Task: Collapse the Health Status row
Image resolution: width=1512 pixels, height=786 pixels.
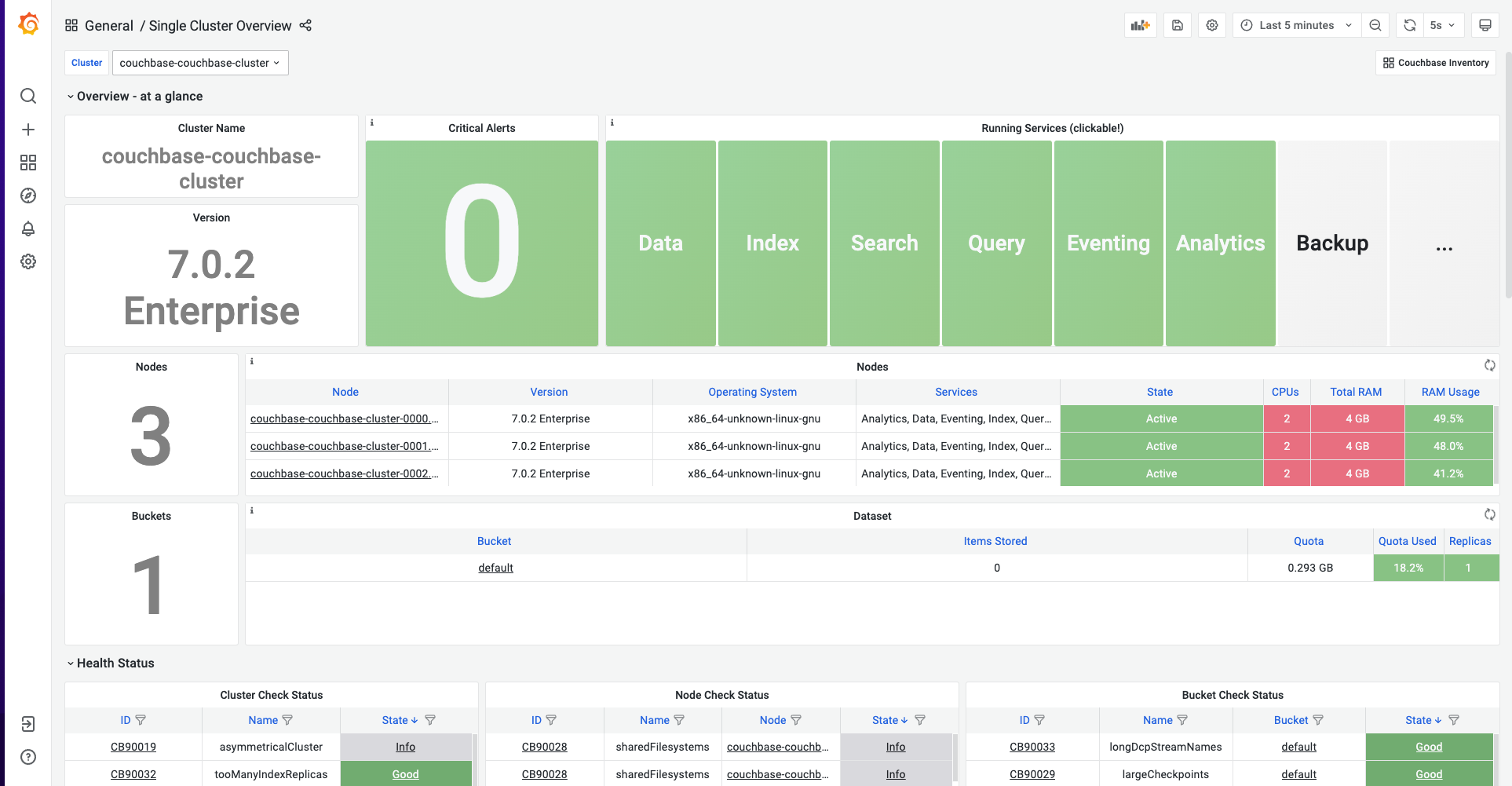Action: pyautogui.click(x=111, y=663)
